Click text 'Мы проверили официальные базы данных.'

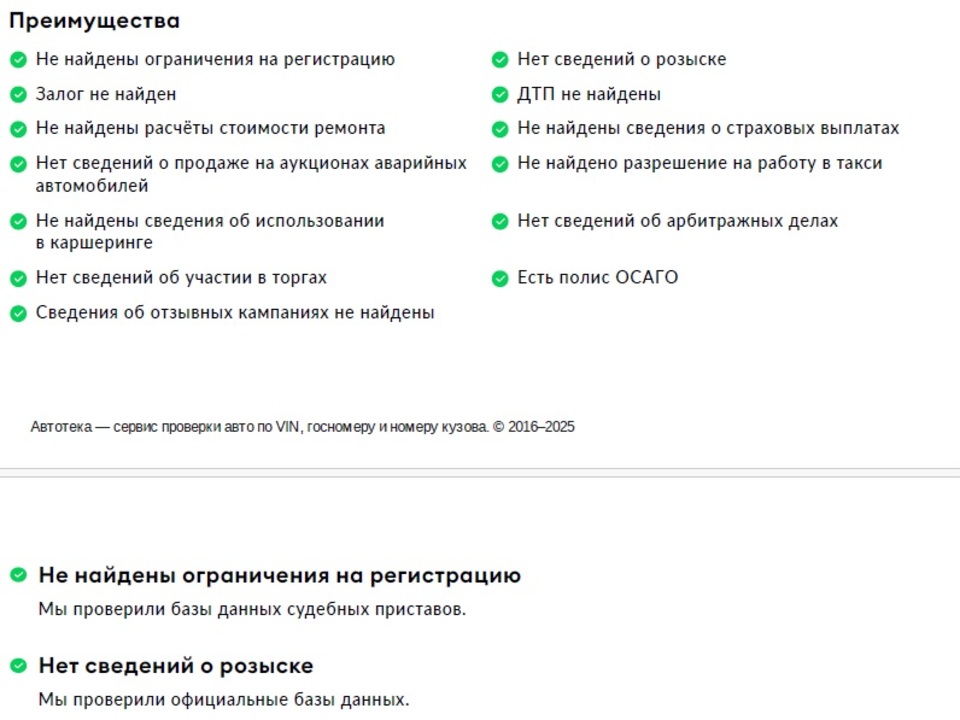(x=224, y=699)
